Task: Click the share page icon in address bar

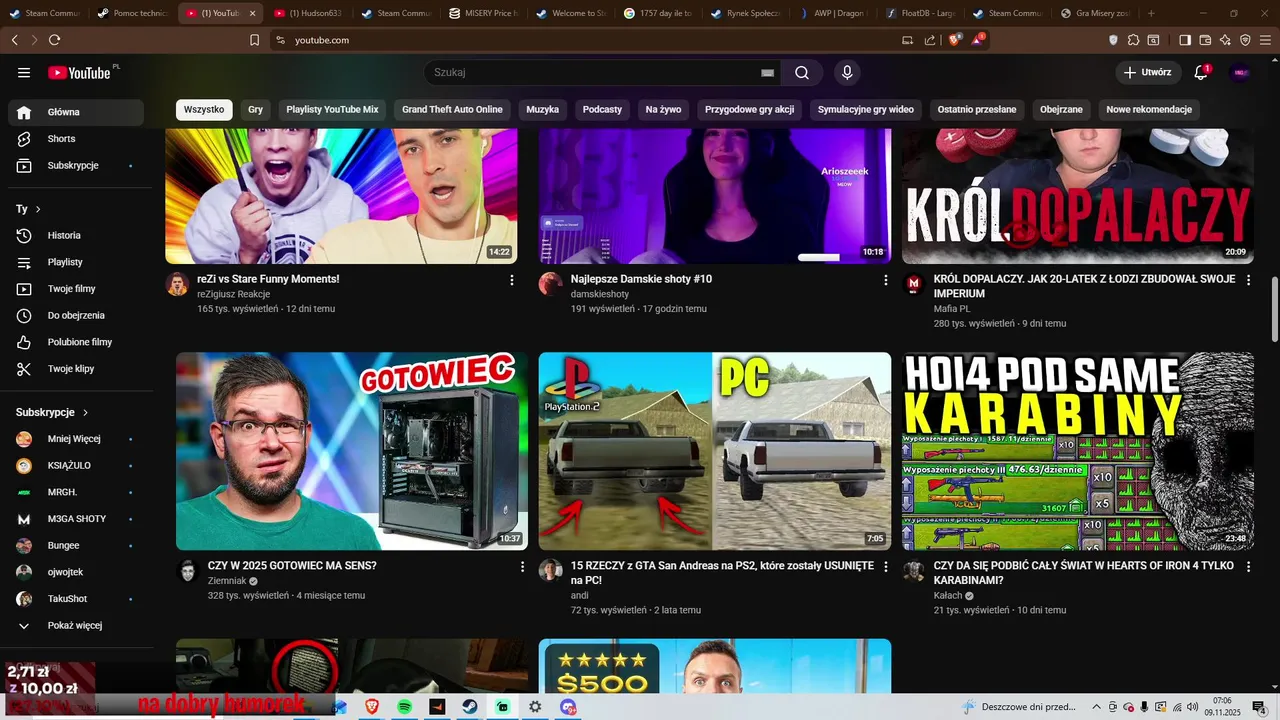Action: 930,40
